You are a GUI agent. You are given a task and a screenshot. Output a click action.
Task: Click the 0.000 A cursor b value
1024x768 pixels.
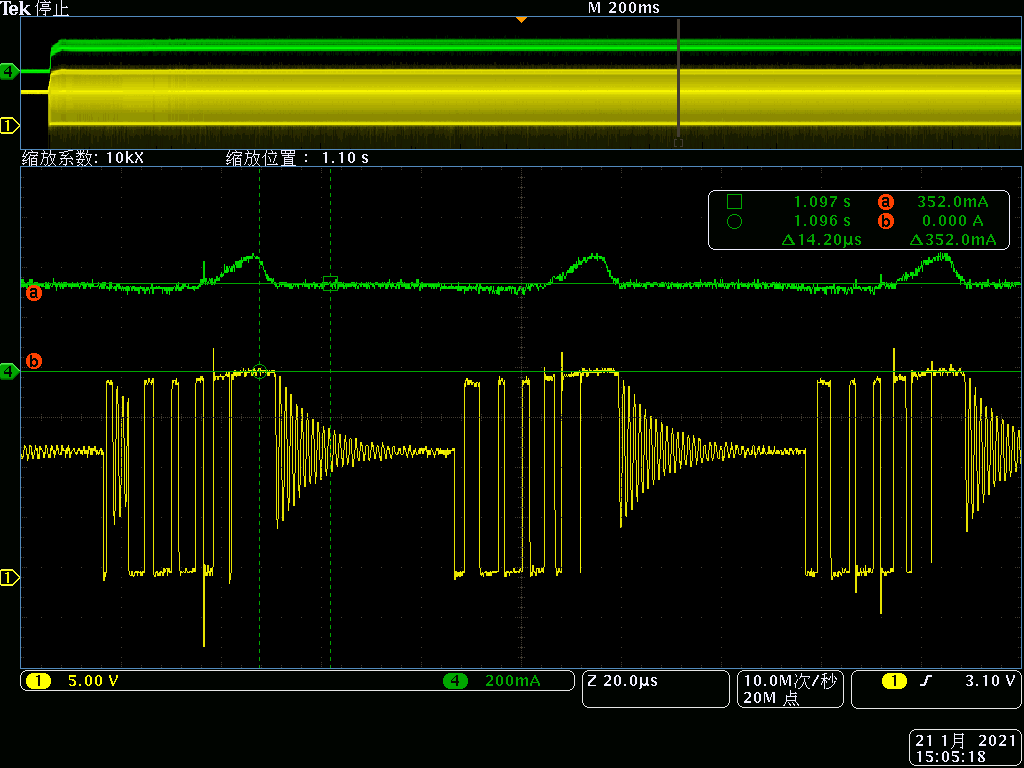click(953, 221)
